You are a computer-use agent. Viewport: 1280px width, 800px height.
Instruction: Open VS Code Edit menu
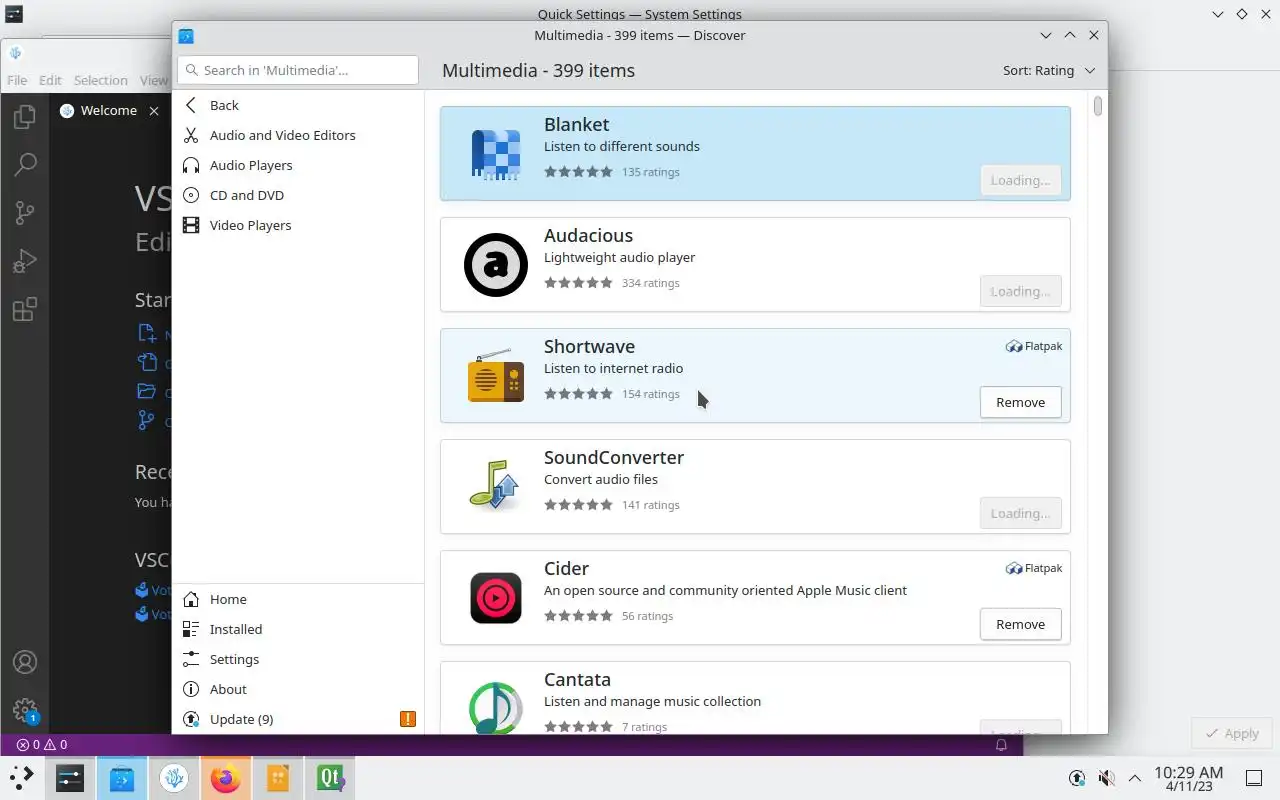click(50, 80)
